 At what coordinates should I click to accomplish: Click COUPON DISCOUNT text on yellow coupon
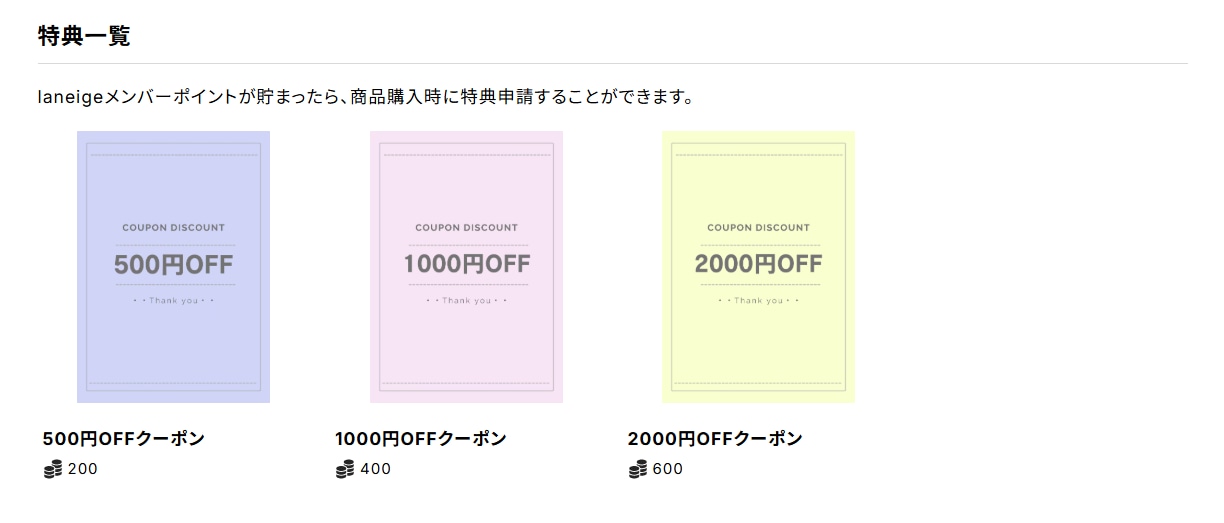(759, 228)
